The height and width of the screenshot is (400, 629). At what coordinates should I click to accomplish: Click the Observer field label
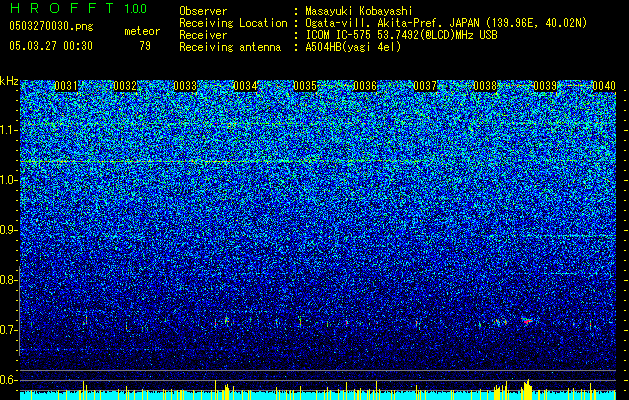click(x=203, y=11)
